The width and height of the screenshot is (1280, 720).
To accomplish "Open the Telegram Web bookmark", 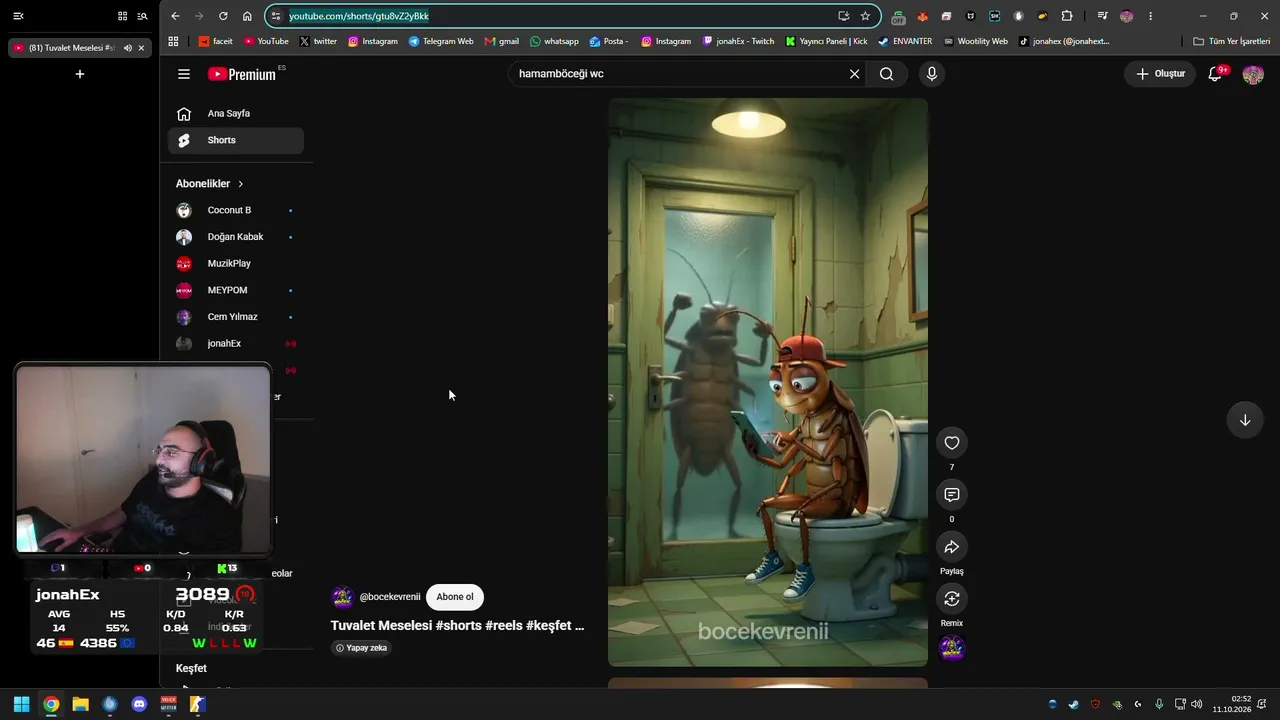I will point(441,41).
